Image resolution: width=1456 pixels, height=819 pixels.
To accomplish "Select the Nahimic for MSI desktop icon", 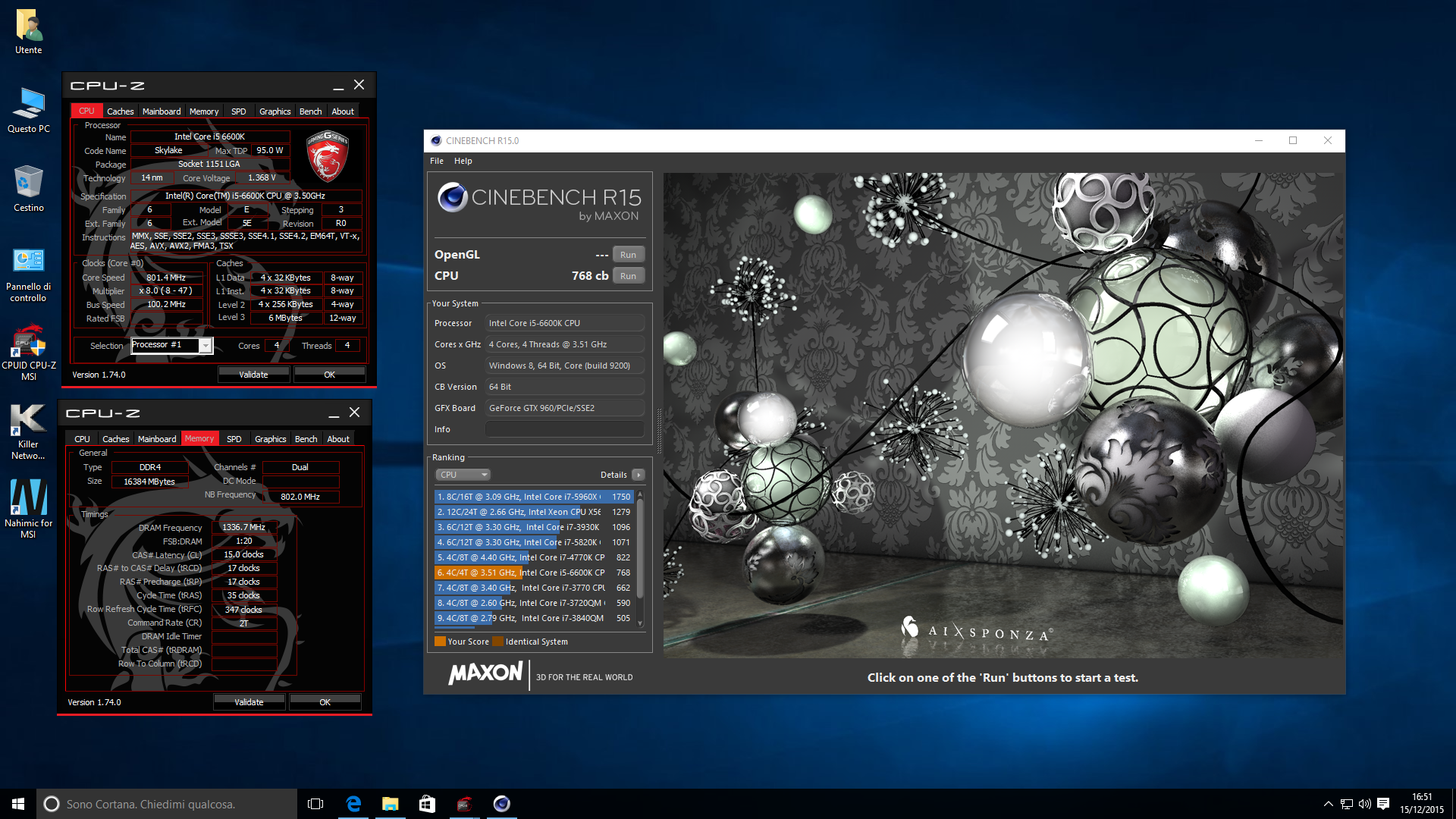I will [29, 509].
